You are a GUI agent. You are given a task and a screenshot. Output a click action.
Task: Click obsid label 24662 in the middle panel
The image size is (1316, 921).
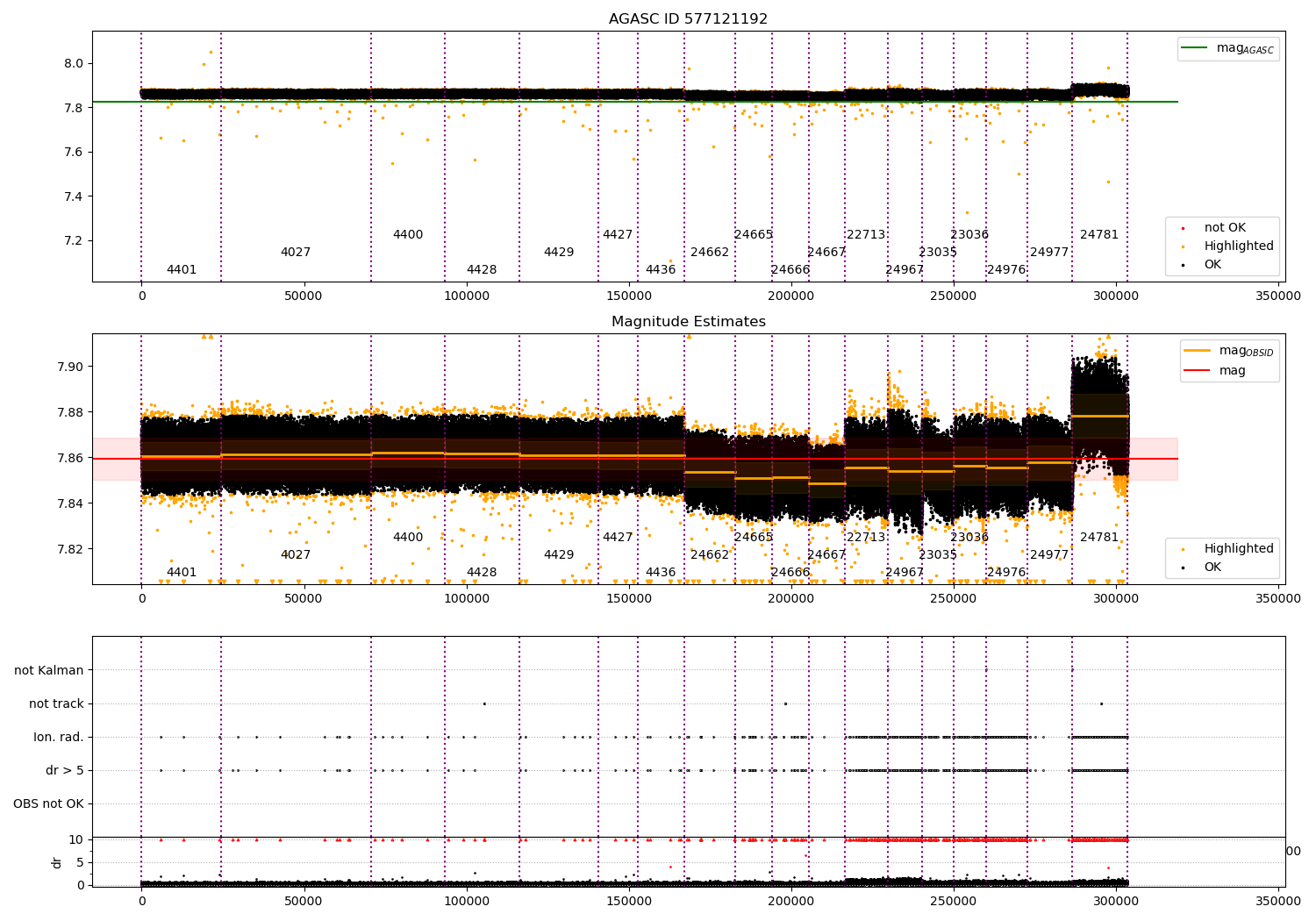[x=710, y=555]
